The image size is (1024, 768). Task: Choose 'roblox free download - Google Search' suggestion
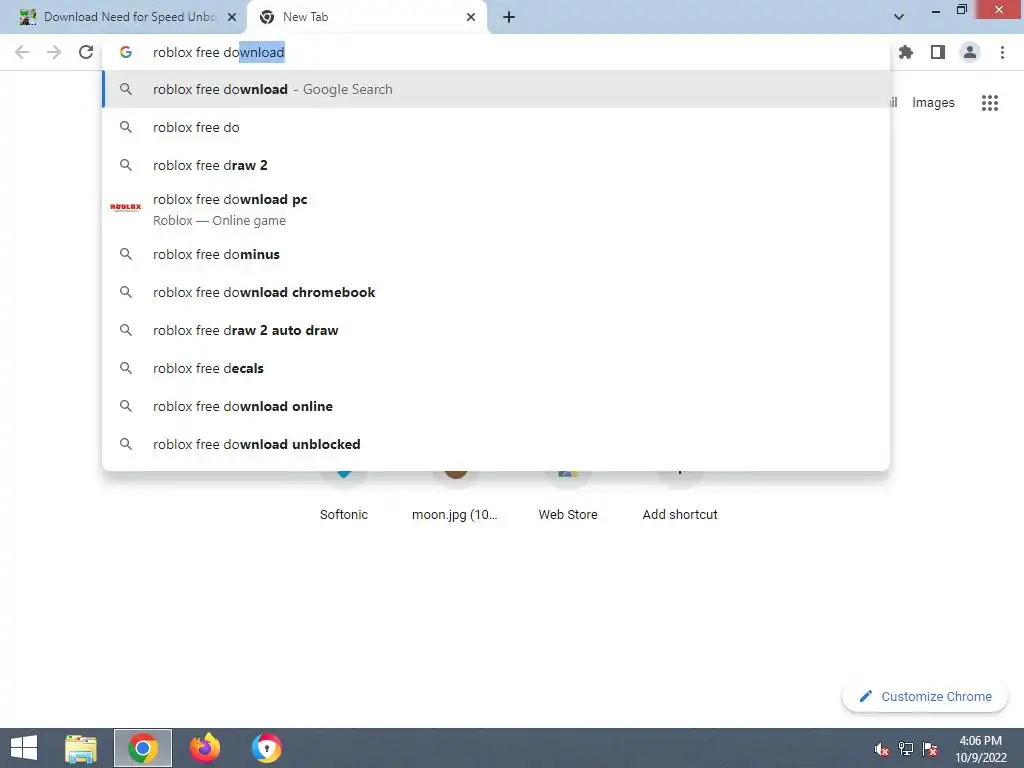tap(496, 89)
